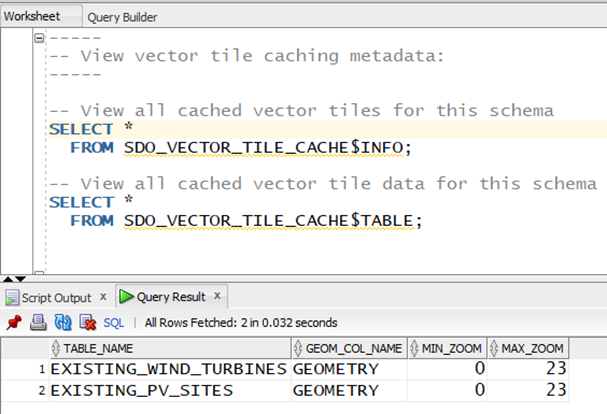607x414 pixels.
Task: Select row number 1 header
Action: 25,369
